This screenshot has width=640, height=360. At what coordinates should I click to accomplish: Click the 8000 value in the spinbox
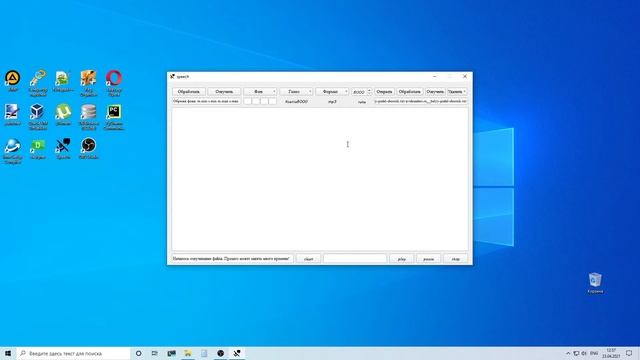pos(359,92)
